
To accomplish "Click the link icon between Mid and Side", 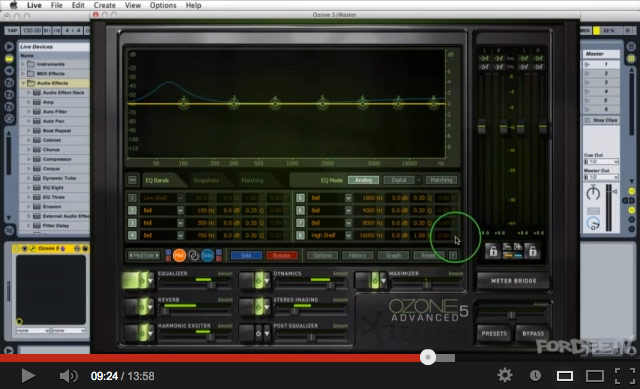I will coord(193,255).
